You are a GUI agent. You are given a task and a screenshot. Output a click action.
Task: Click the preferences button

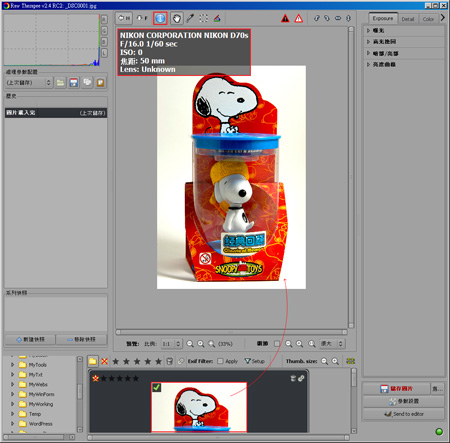(403, 401)
